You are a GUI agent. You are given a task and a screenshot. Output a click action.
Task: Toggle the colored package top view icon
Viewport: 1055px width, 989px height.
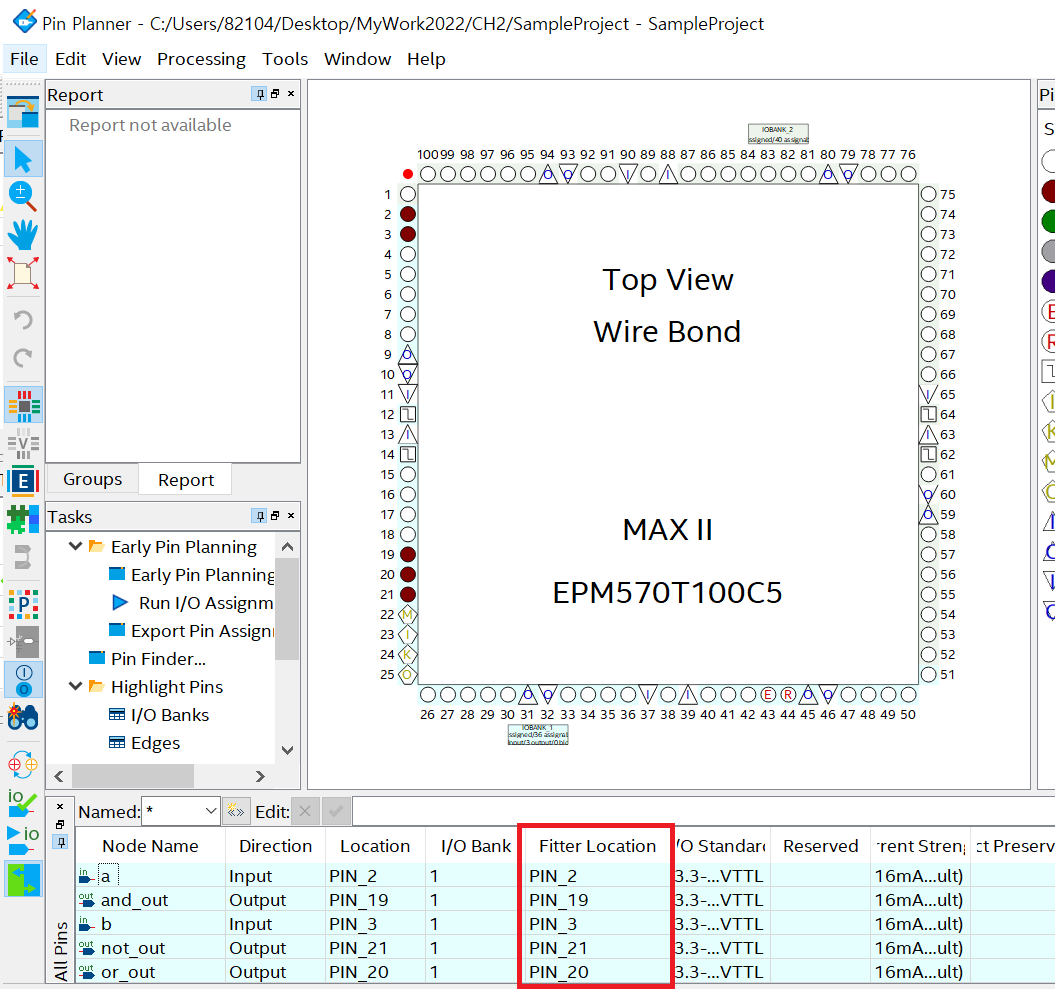pyautogui.click(x=24, y=405)
